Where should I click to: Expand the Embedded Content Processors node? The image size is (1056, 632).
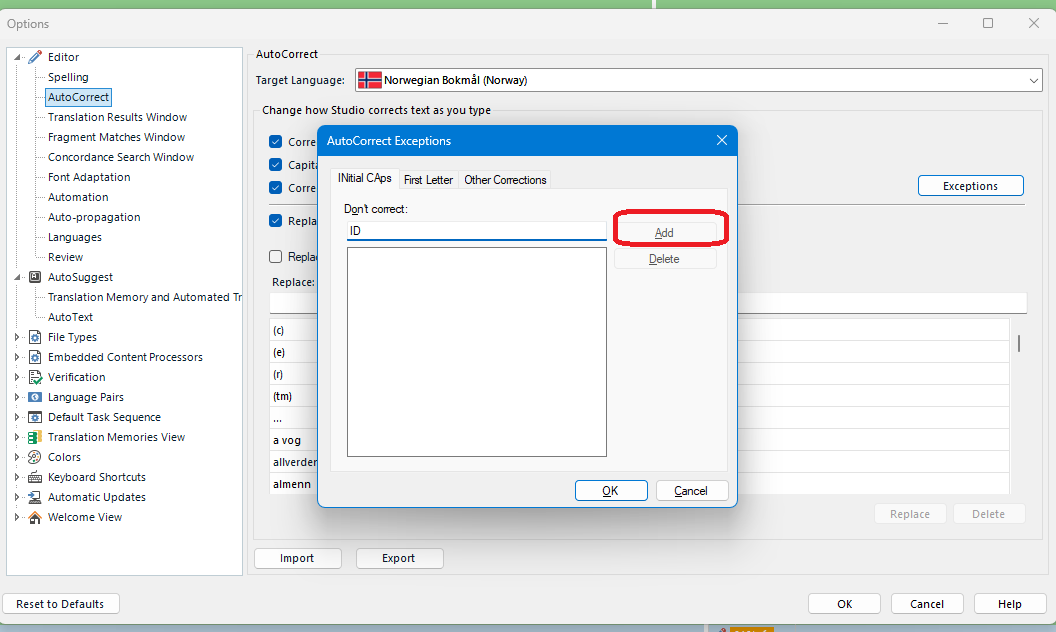[x=17, y=357]
